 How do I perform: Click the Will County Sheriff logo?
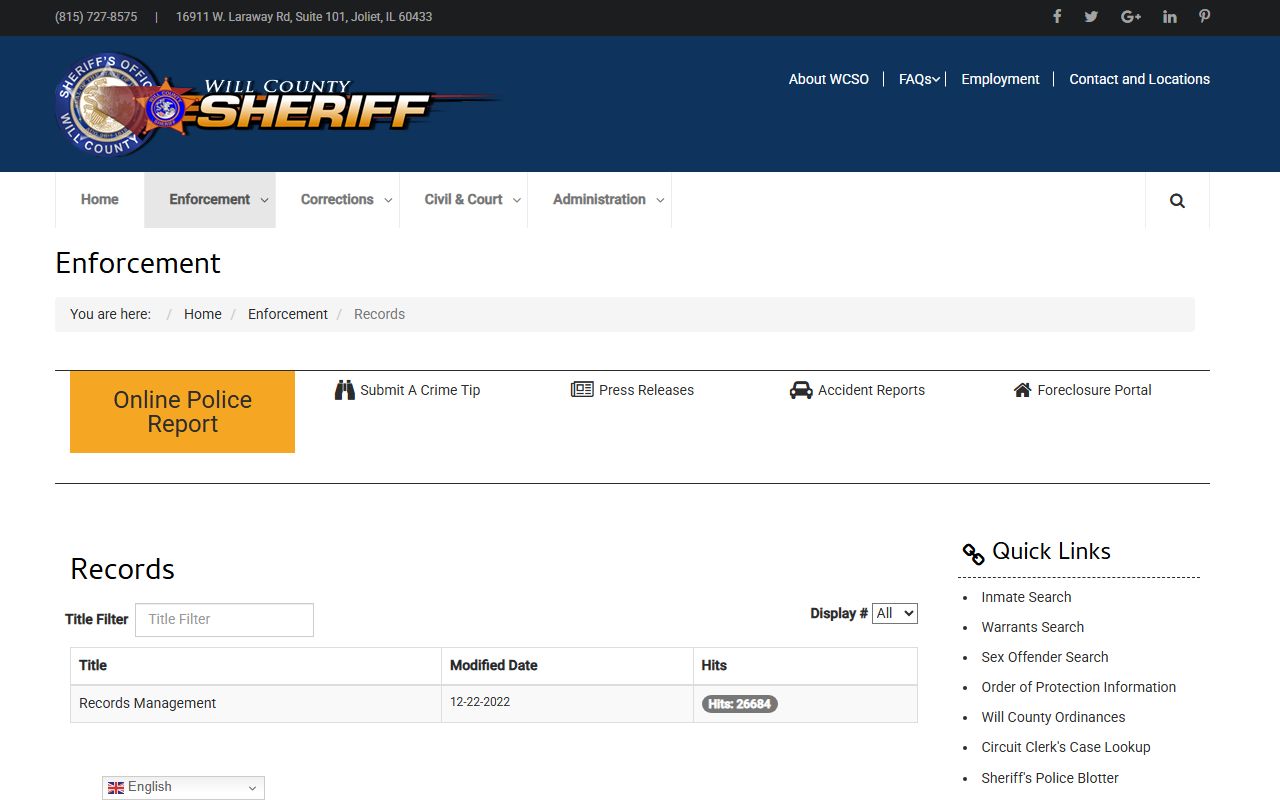point(277,104)
